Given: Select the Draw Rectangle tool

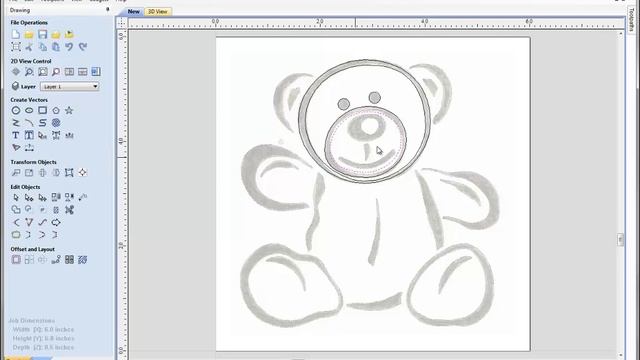Looking at the screenshot, I should 42,110.
